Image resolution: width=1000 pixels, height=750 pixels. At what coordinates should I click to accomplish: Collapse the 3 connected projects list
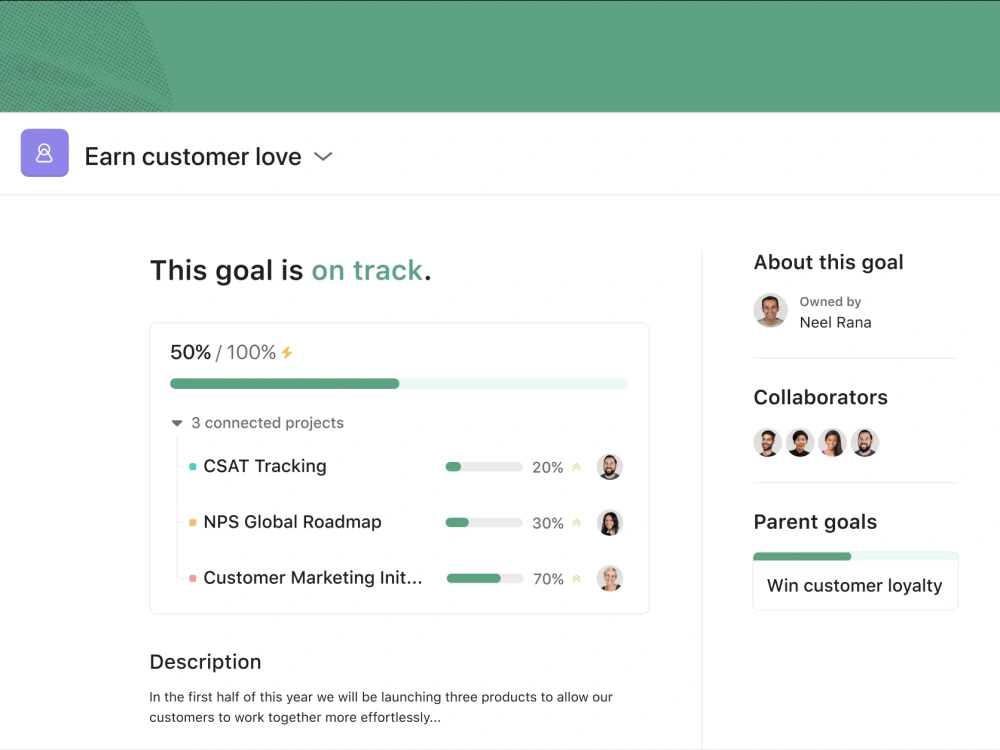pyautogui.click(x=176, y=422)
